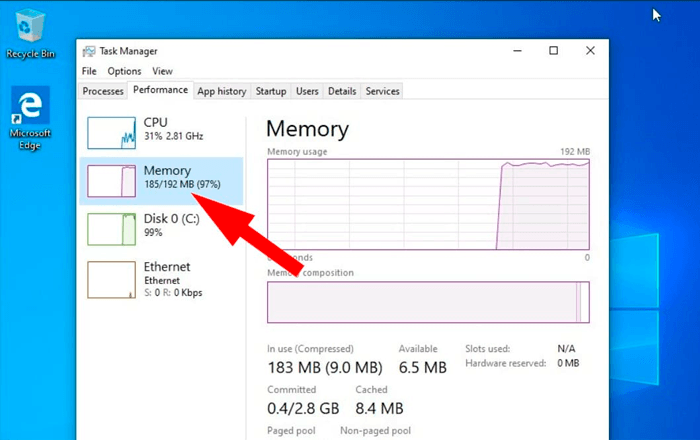700x440 pixels.
Task: Open the Options menu
Action: click(x=124, y=71)
